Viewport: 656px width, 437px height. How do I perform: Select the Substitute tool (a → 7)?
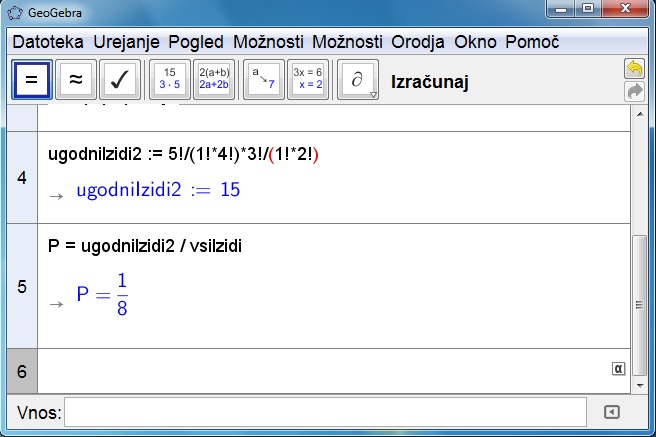pos(264,79)
